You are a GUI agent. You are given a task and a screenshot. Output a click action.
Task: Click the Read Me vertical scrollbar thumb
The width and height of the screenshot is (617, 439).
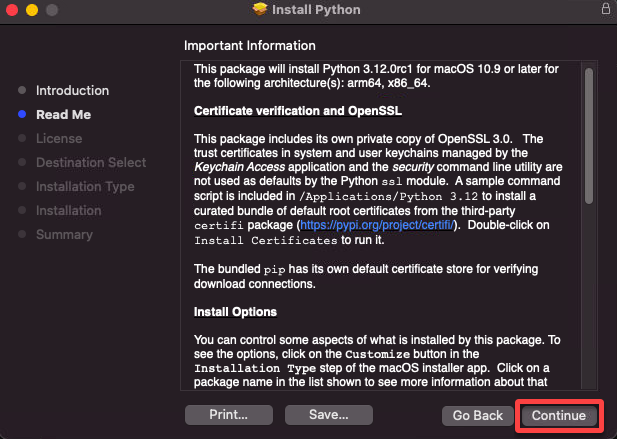(589, 136)
